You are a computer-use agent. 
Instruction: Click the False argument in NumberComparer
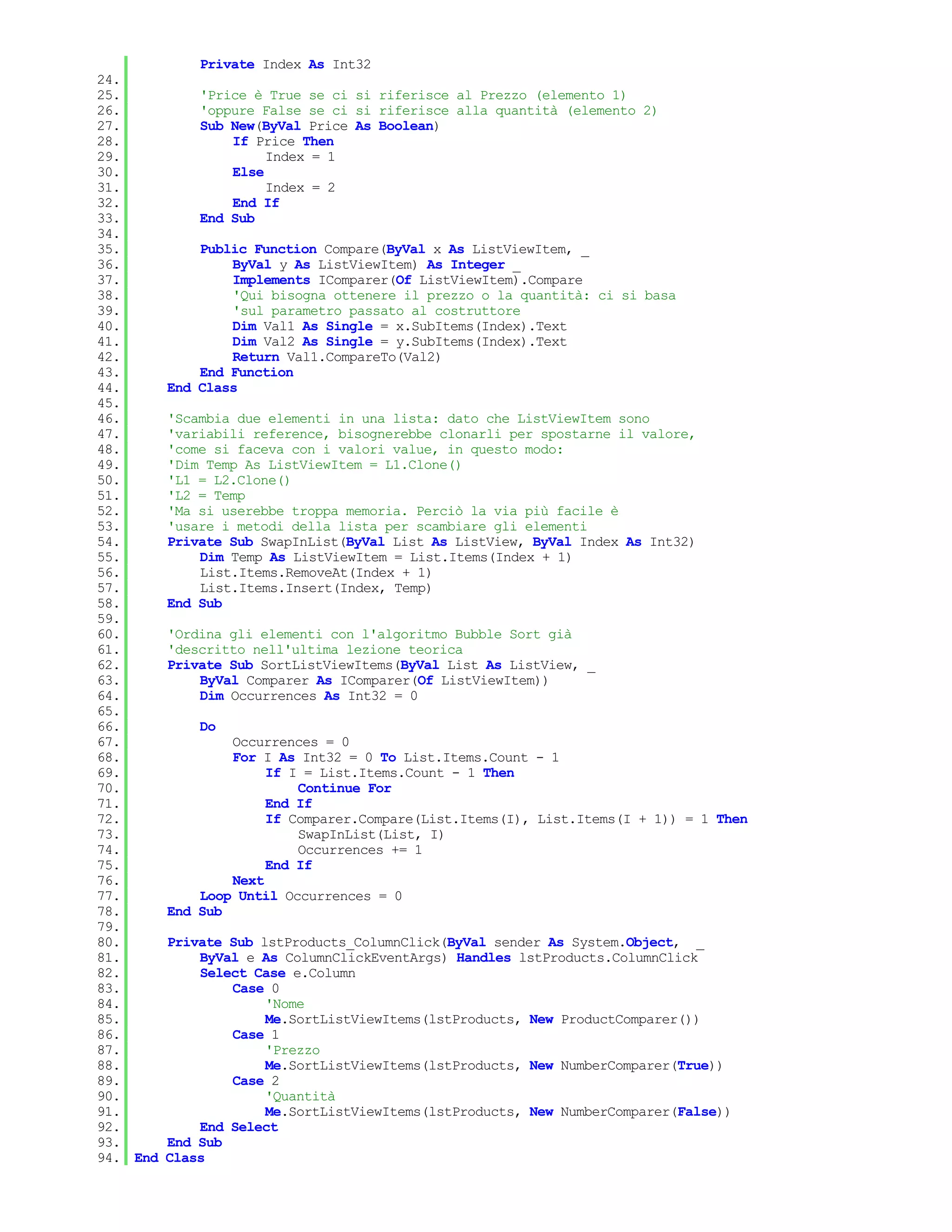(696, 1112)
